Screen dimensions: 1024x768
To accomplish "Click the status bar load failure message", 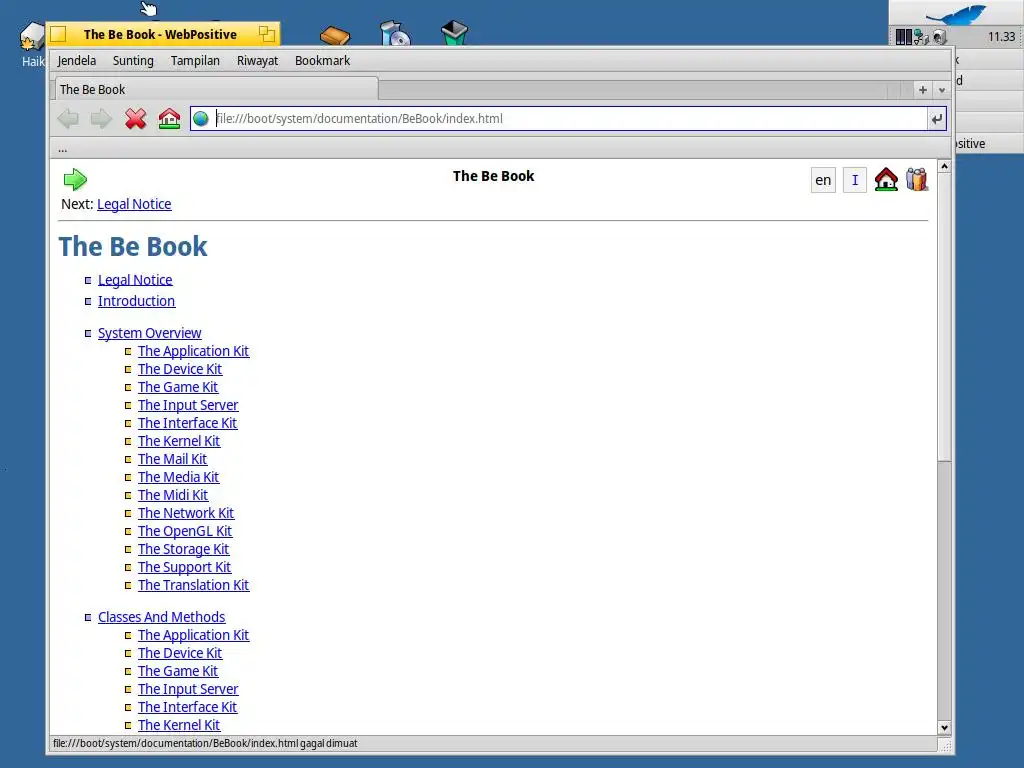I will tap(205, 743).
